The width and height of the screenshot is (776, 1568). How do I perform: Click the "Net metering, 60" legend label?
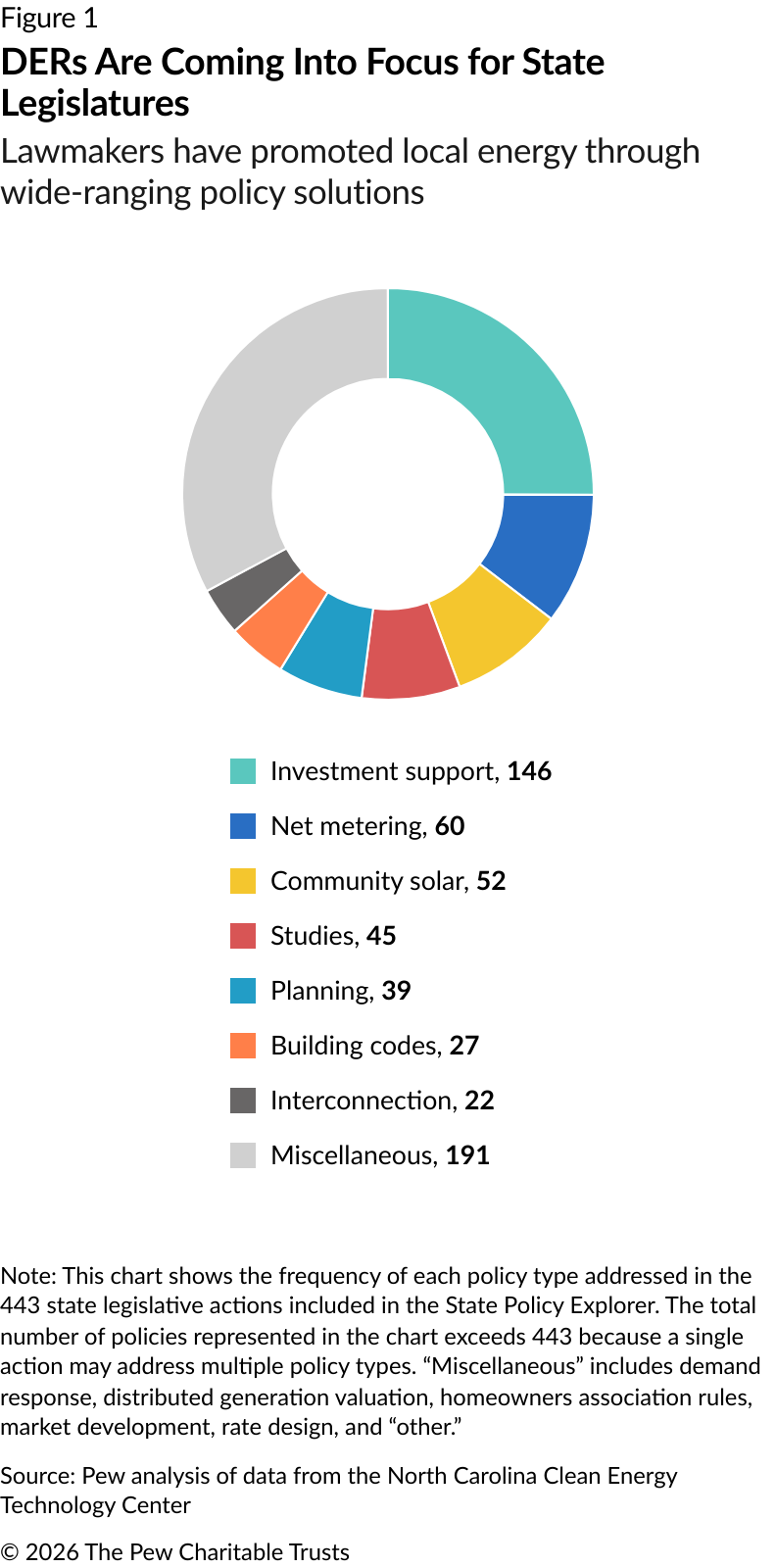coord(367,826)
